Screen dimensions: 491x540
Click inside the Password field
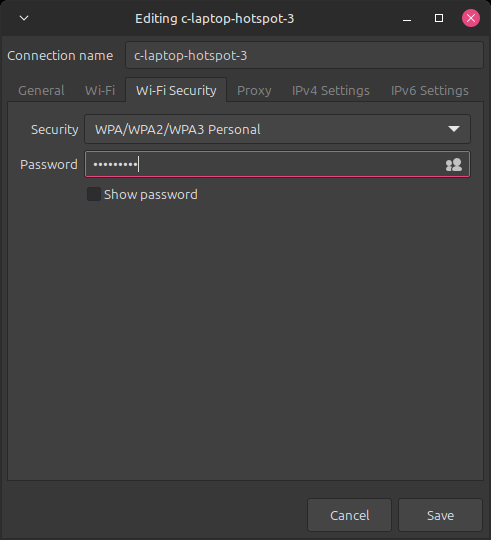click(x=277, y=164)
